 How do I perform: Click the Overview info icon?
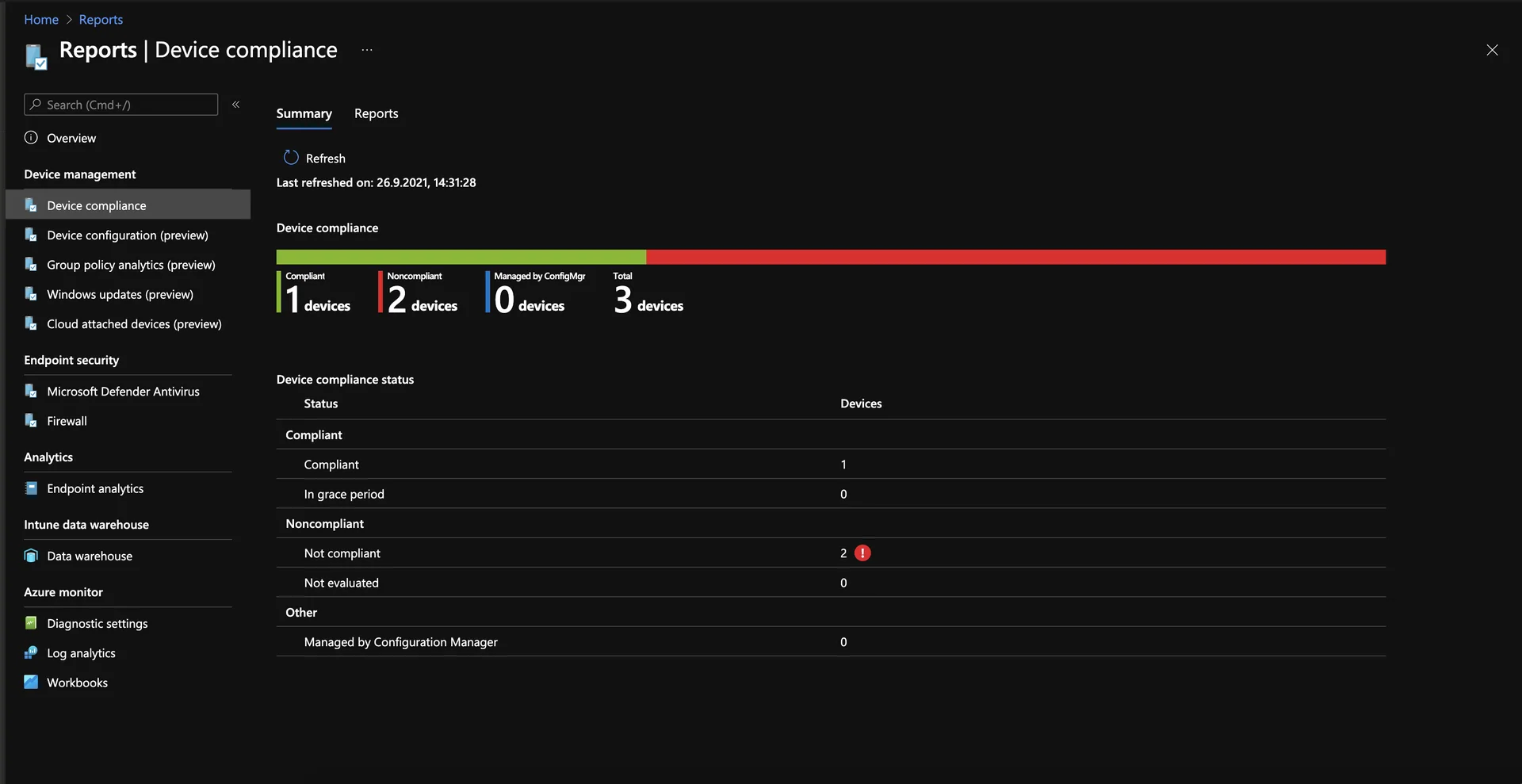click(31, 137)
